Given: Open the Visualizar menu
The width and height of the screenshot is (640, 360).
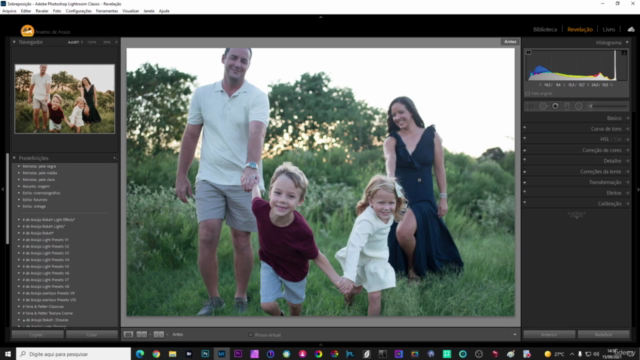Looking at the screenshot, I should coord(131,11).
